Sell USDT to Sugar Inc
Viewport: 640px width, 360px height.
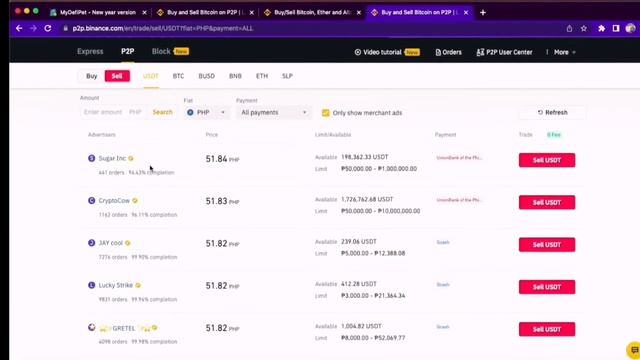pos(547,160)
